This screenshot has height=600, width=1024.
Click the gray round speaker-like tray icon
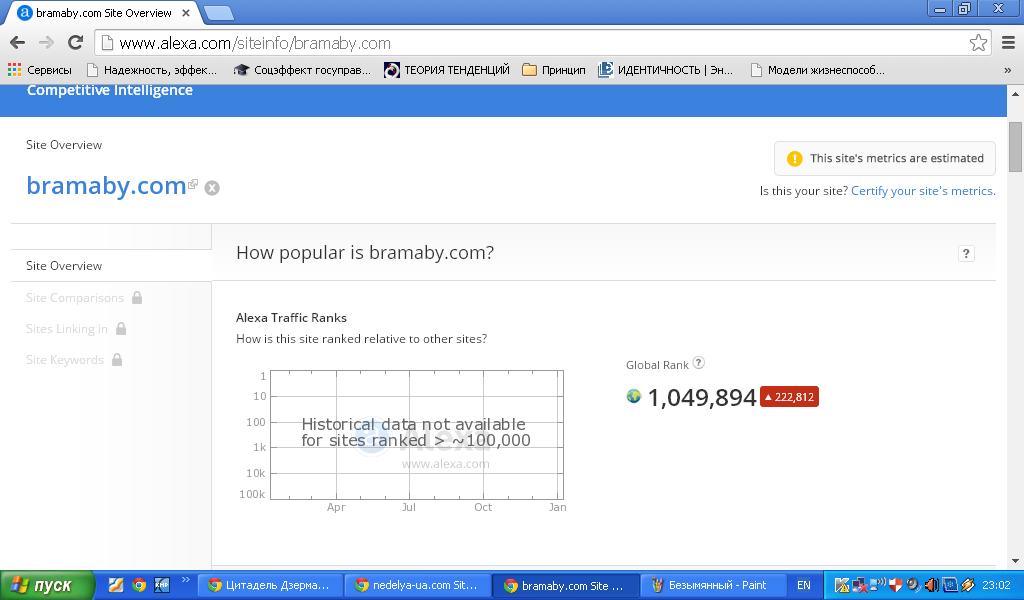coord(913,585)
